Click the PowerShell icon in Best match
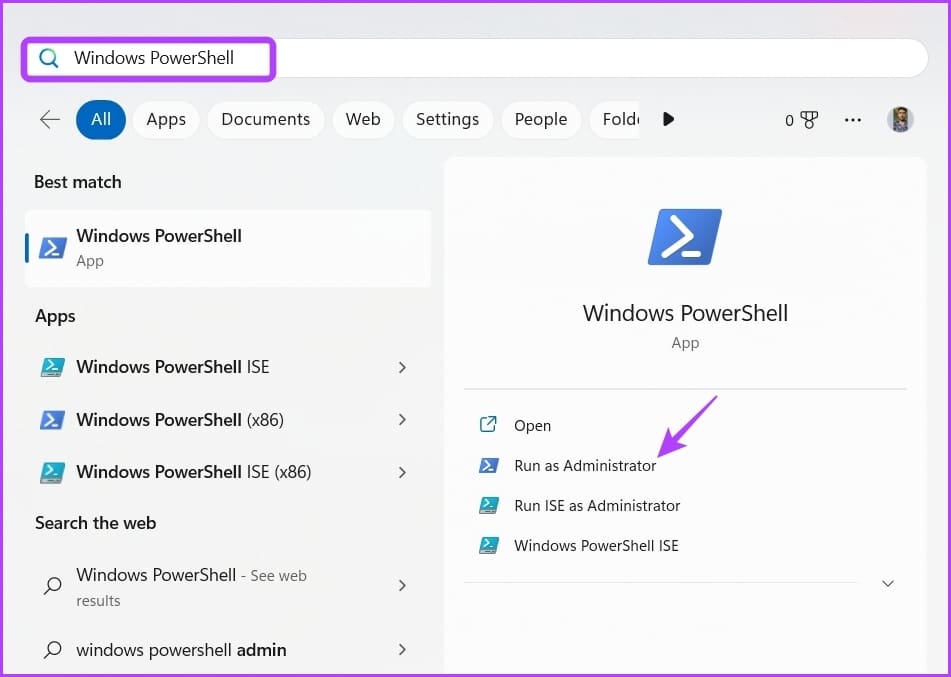This screenshot has width=951, height=677. pyautogui.click(x=53, y=248)
